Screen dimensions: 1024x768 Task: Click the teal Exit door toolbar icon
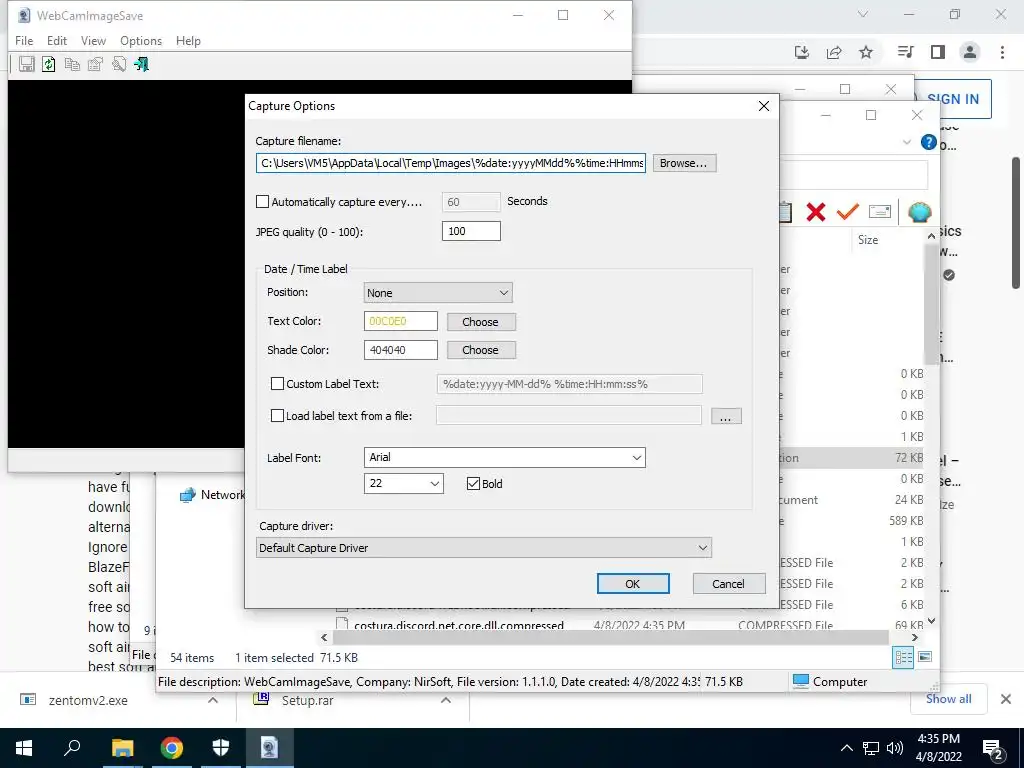click(x=142, y=64)
